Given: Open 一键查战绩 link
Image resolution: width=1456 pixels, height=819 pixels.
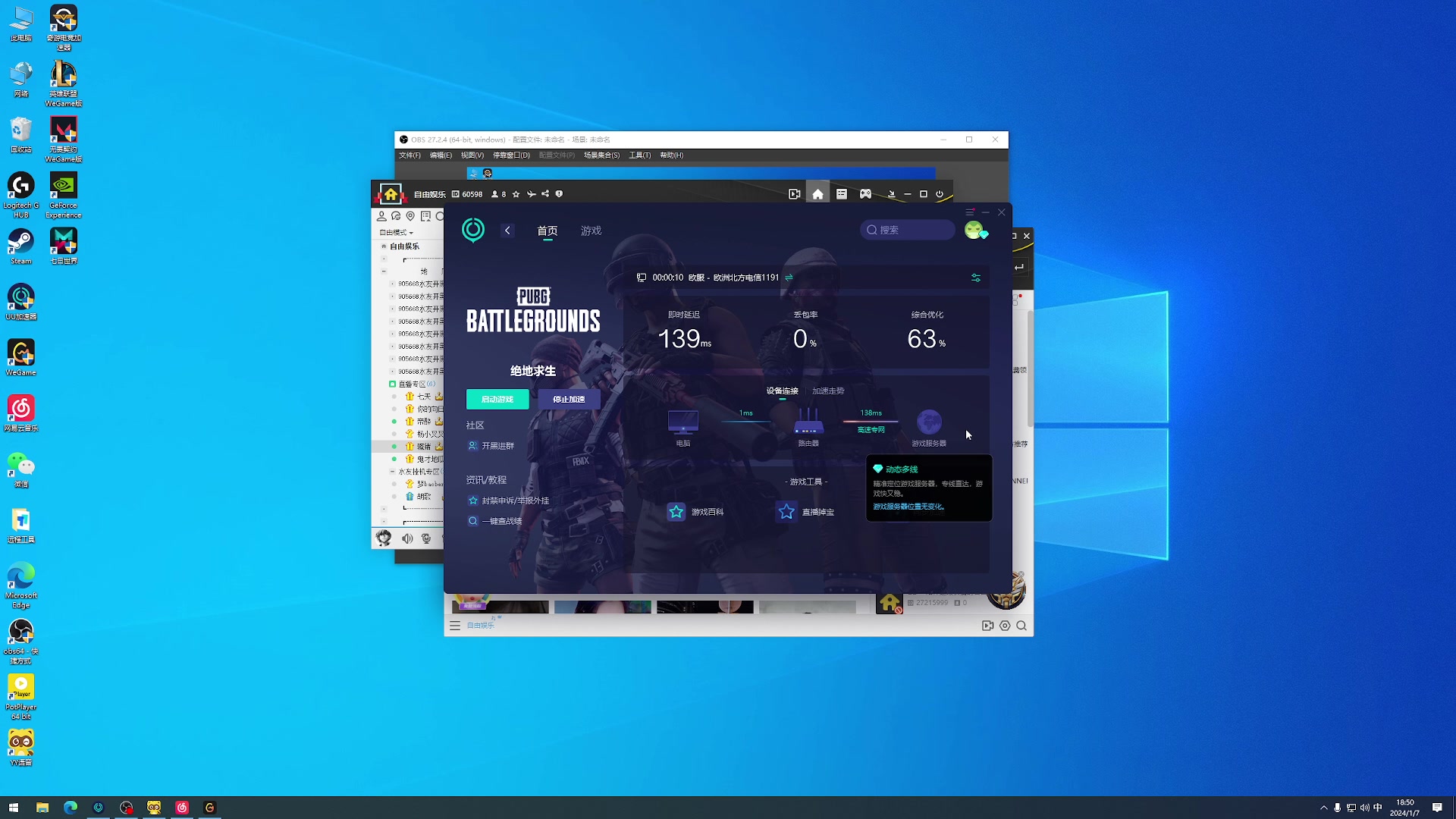Looking at the screenshot, I should [494, 521].
